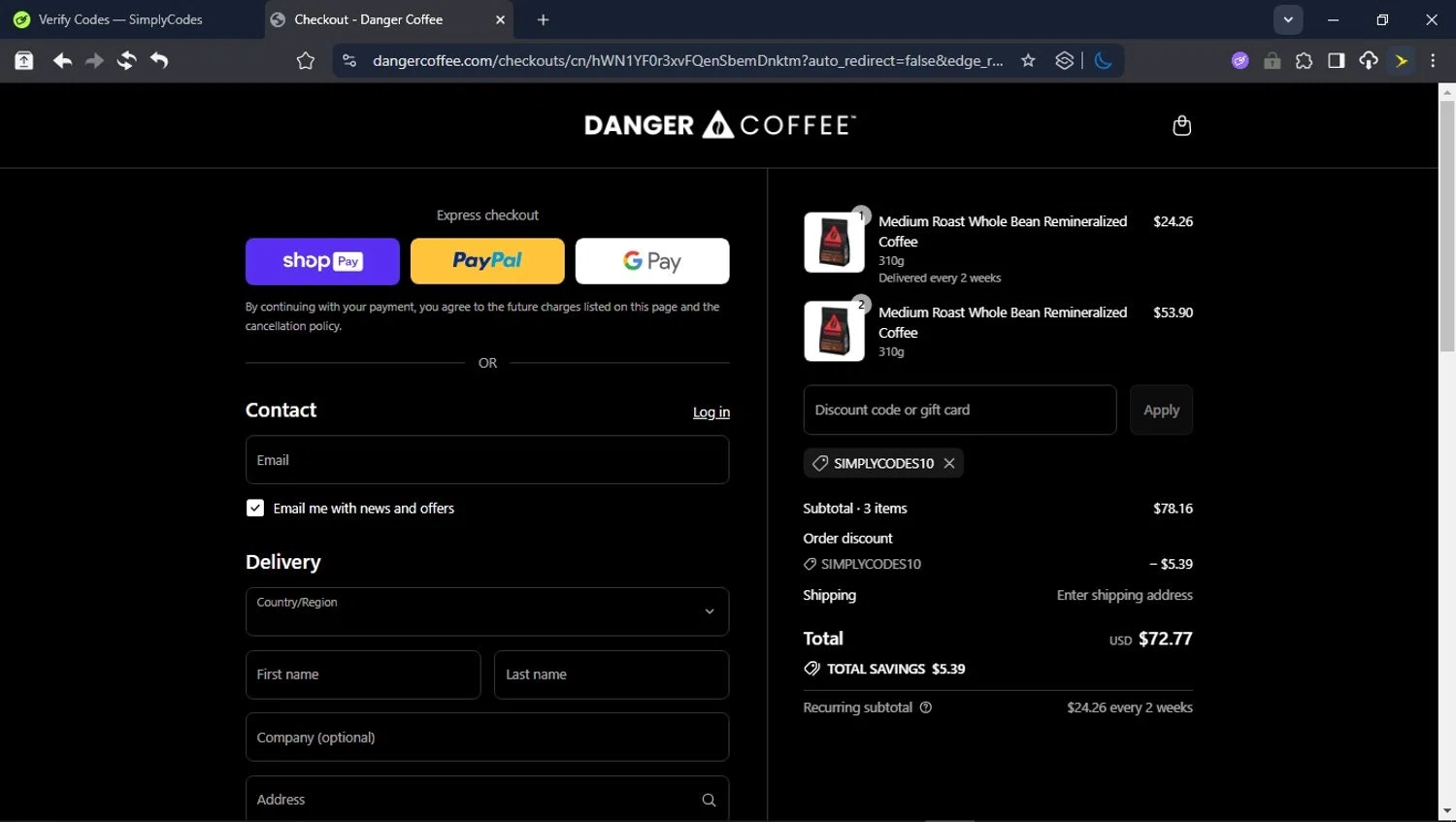Remove the SIMPLYCODES10 discount tag
This screenshot has width=1456, height=822.
click(949, 463)
